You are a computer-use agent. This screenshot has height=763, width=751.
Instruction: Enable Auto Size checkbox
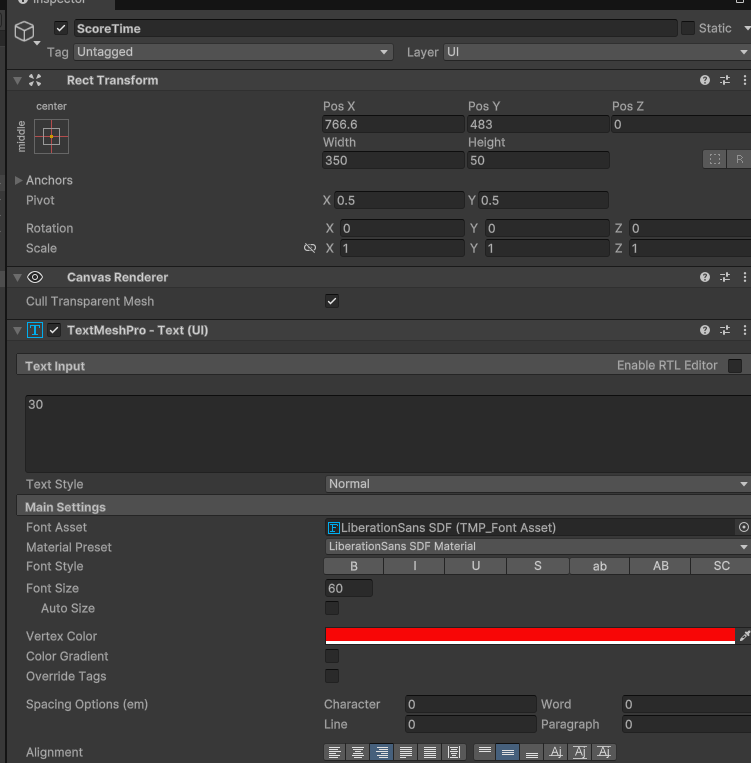pos(332,608)
